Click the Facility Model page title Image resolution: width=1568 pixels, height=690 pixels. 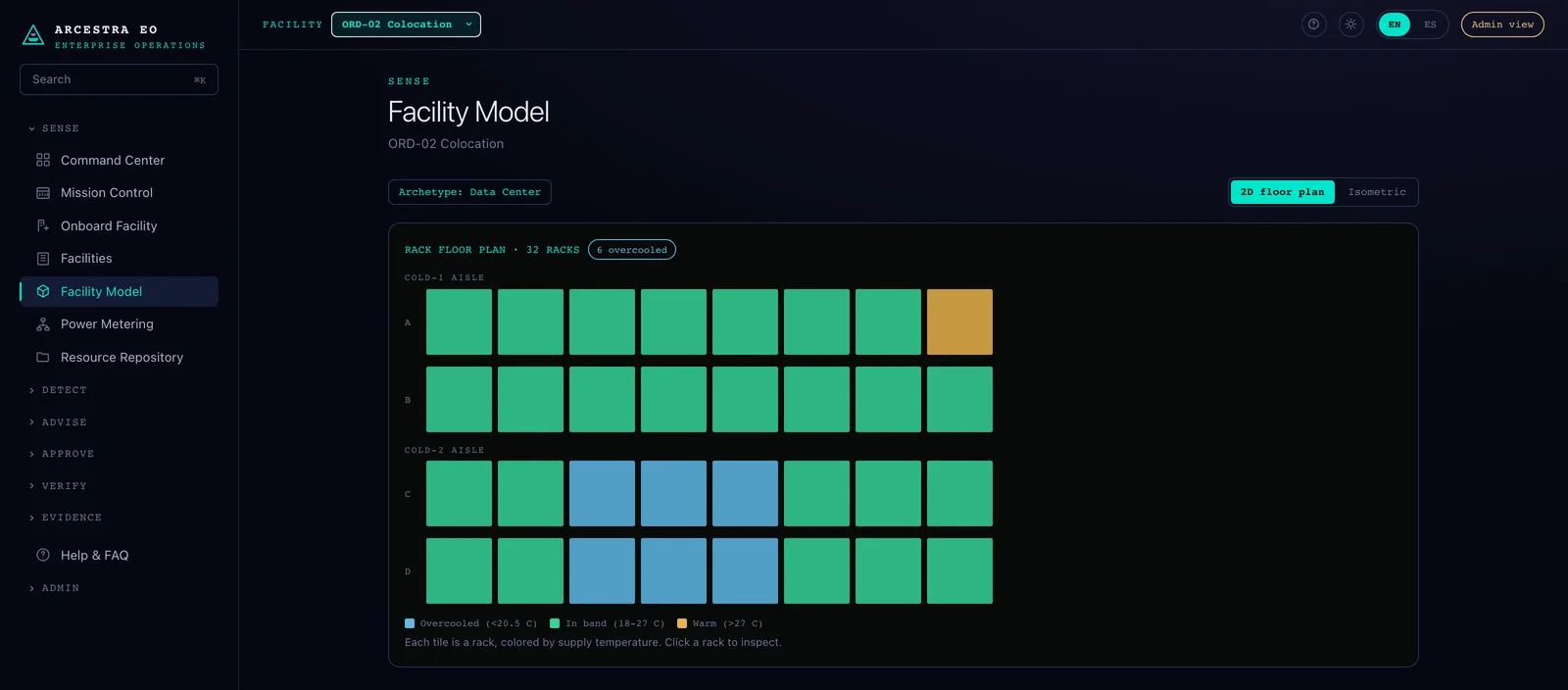tap(468, 112)
